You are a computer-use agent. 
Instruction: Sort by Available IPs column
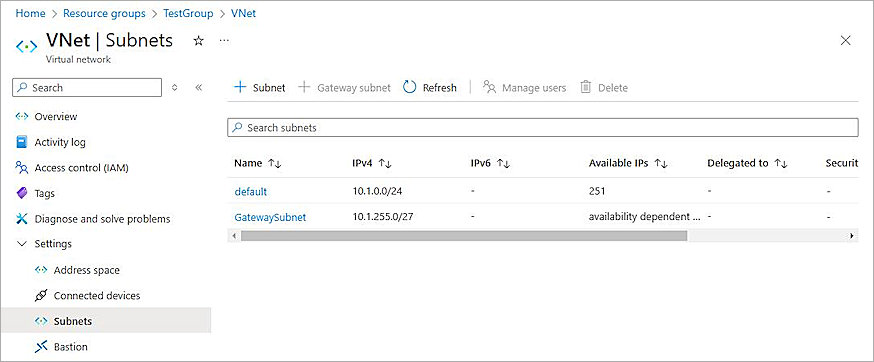pos(629,163)
